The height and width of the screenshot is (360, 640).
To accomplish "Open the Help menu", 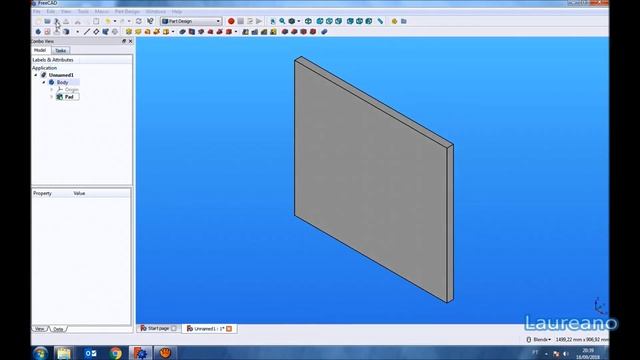I will [x=177, y=12].
